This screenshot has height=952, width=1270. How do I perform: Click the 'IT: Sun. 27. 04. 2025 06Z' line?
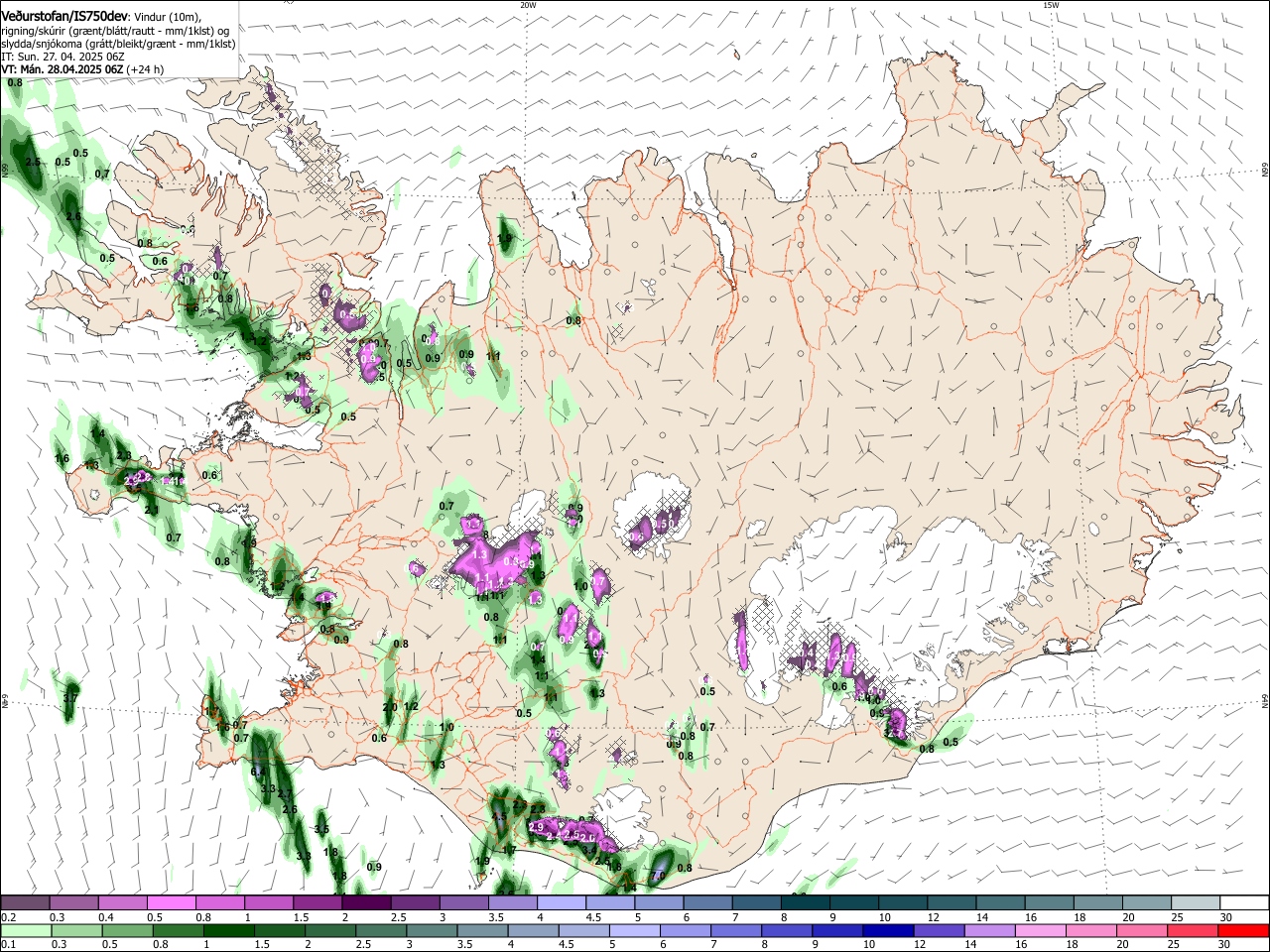click(x=63, y=57)
